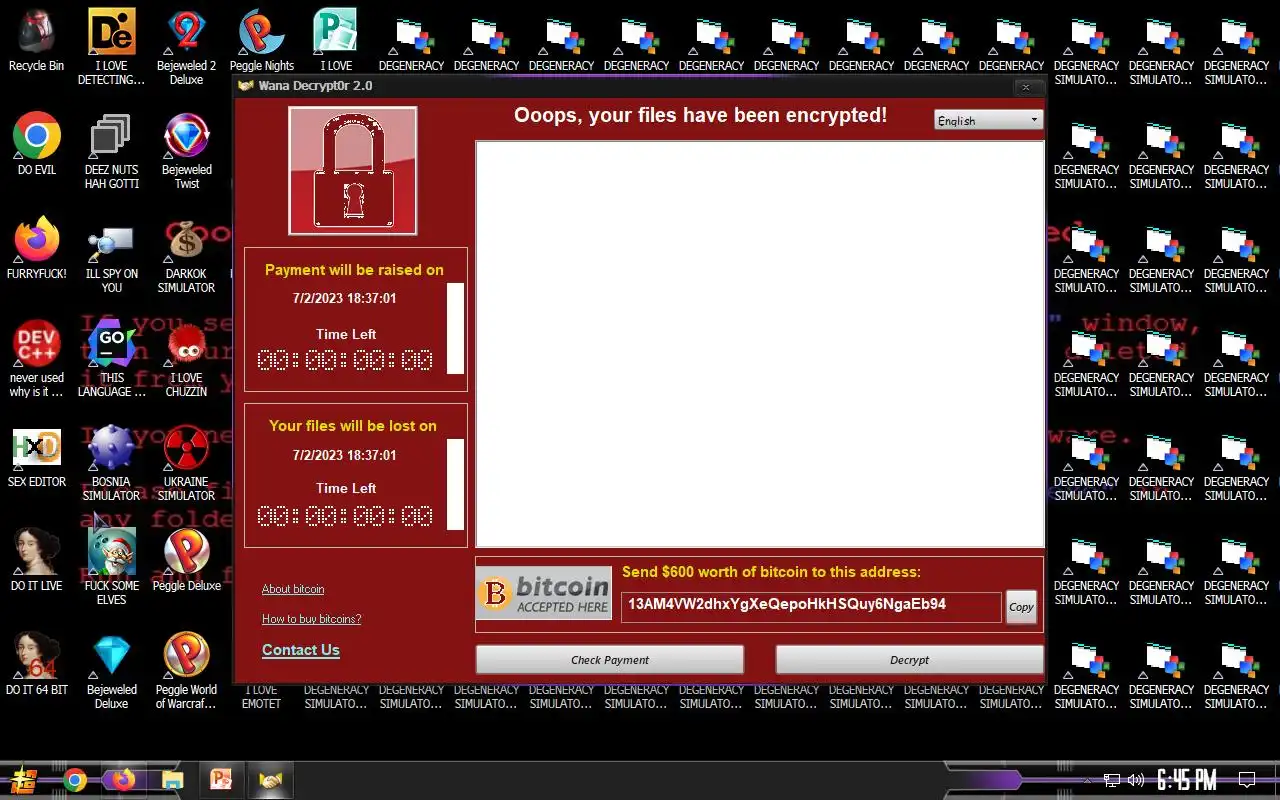
Task: Open the Start menu on the taskbar
Action: click(x=24, y=780)
